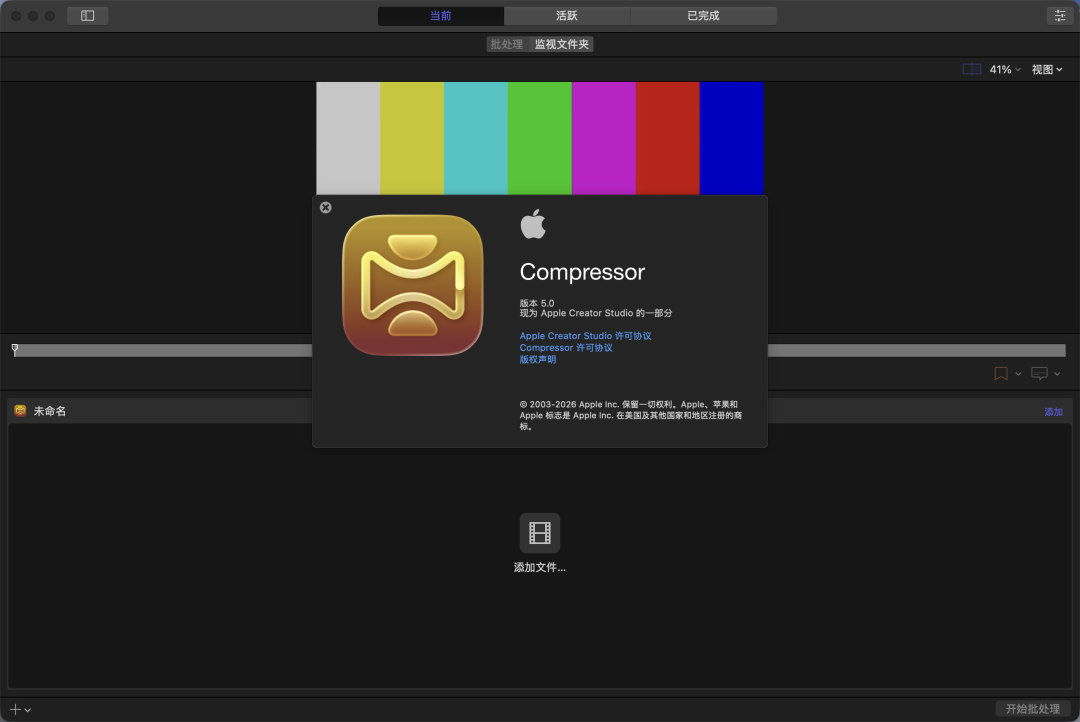This screenshot has height=722, width=1080.
Task: Expand the 视图 view menu
Action: 1047,69
